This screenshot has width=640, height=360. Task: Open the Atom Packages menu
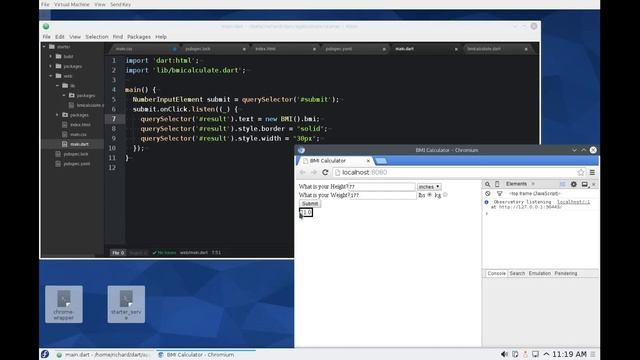[x=139, y=37]
